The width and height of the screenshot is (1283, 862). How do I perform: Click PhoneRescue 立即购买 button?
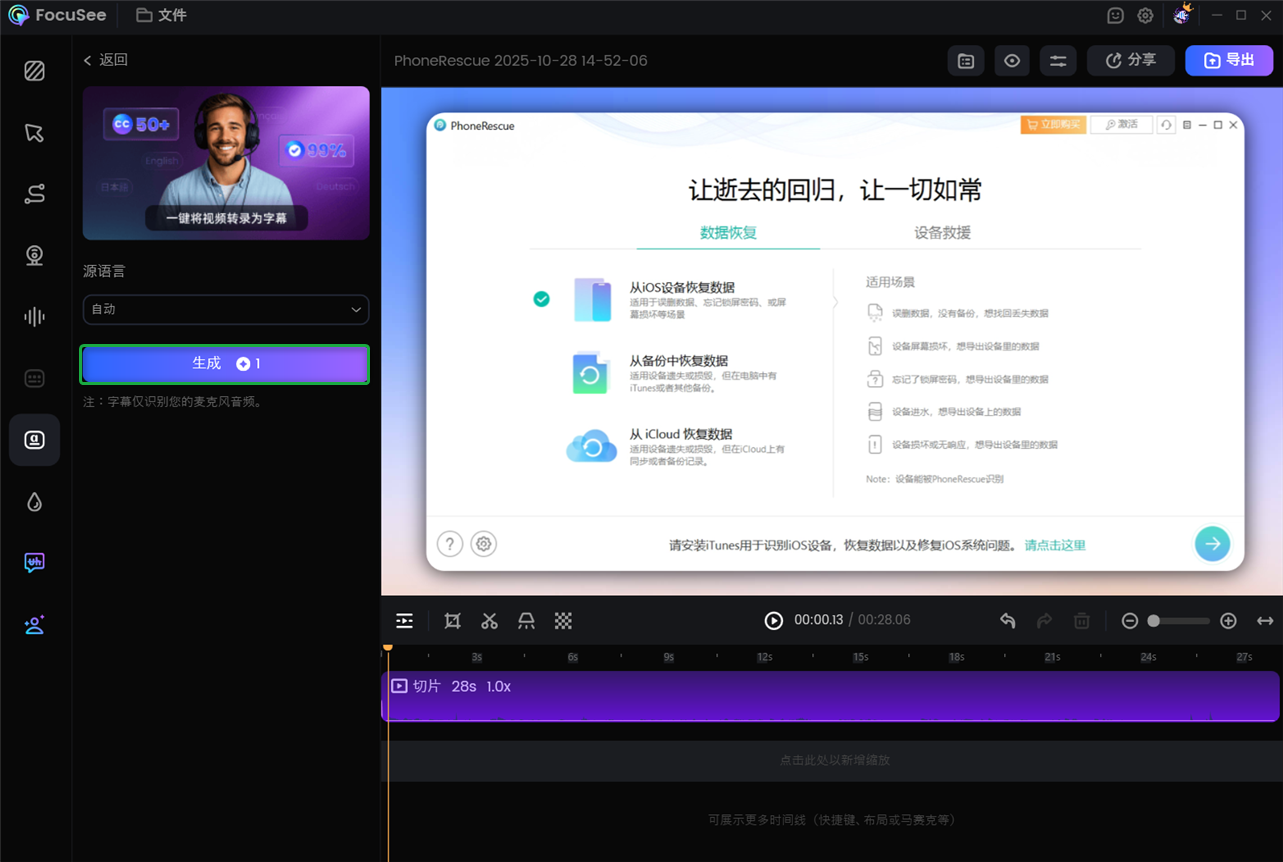1053,125
